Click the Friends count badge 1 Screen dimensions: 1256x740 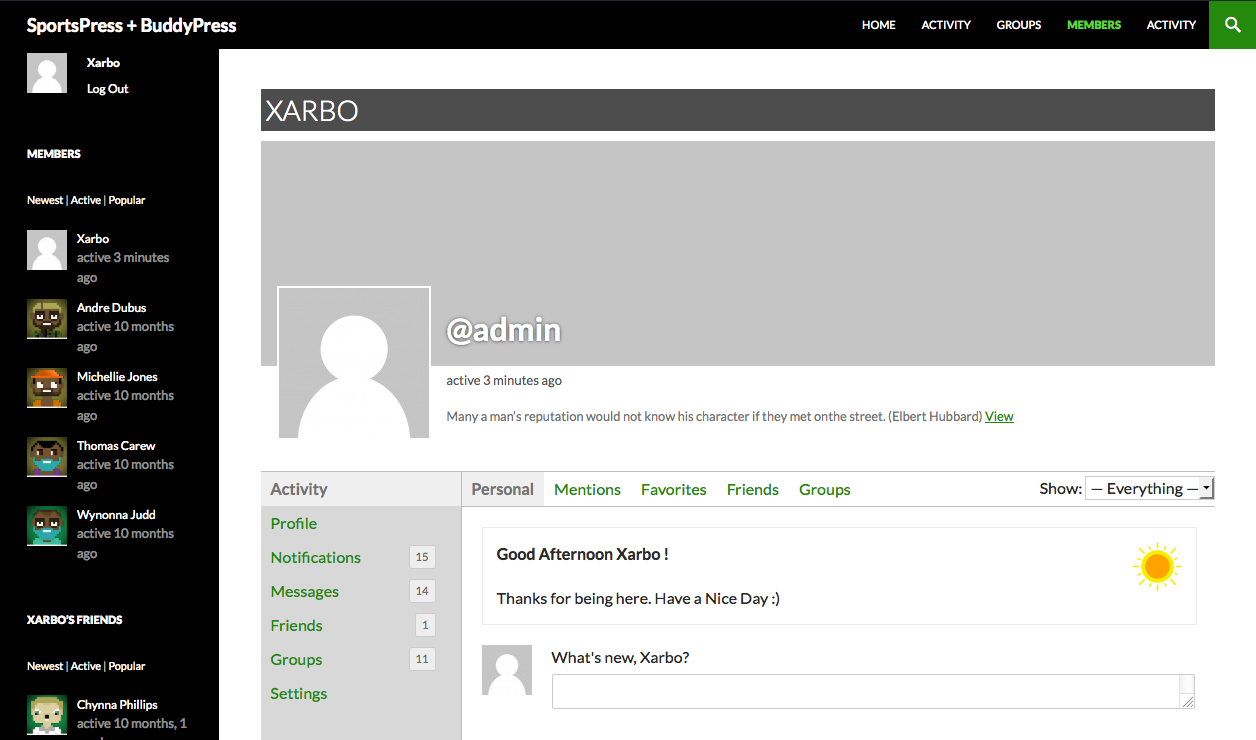(x=425, y=625)
